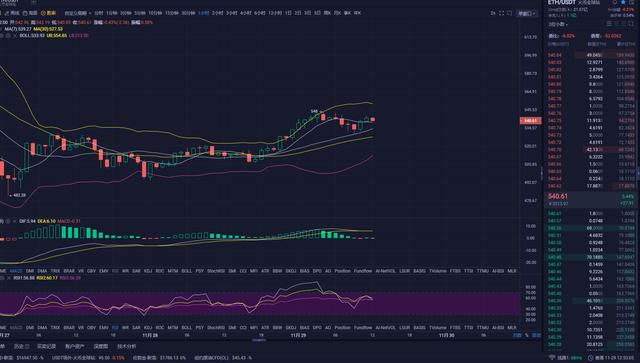Click the clock icon in status bar
Screen dimensions: 640x363
tap(590, 358)
